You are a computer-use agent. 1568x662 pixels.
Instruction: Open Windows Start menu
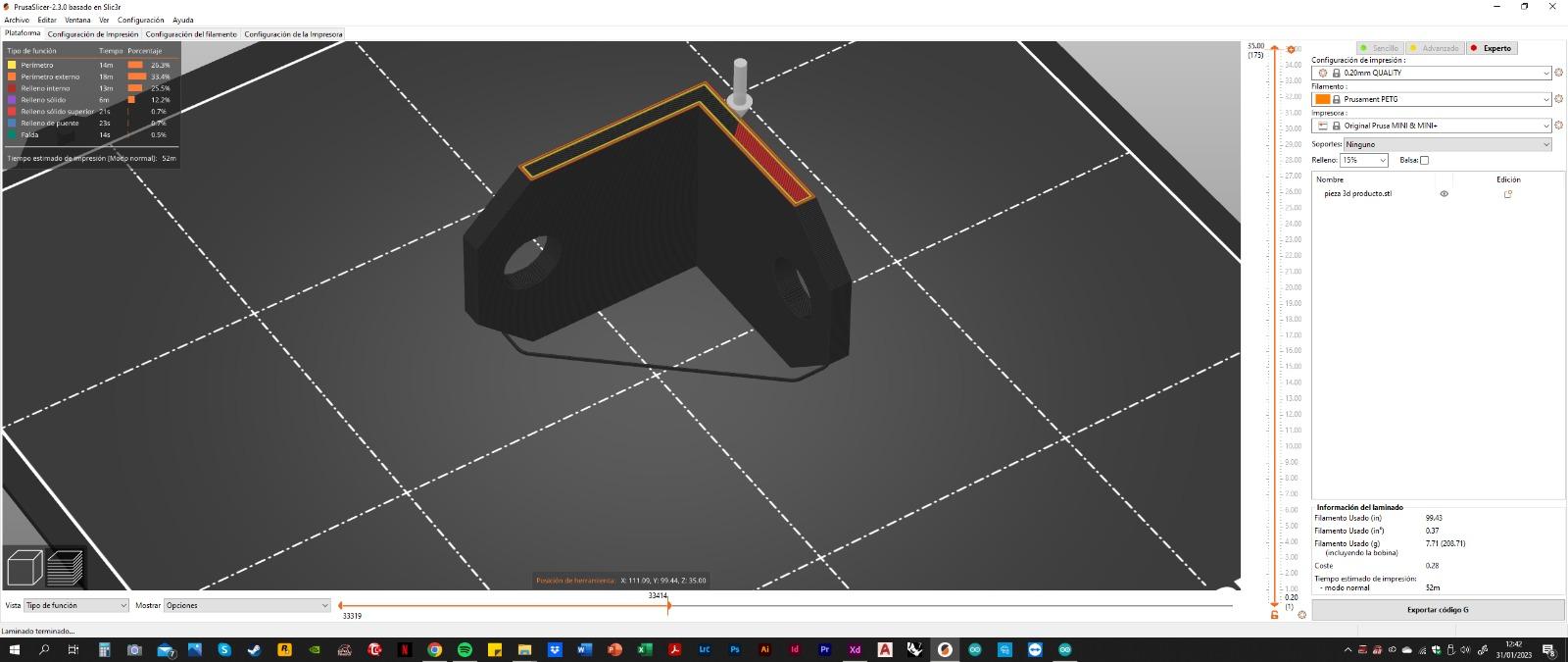coord(15,649)
